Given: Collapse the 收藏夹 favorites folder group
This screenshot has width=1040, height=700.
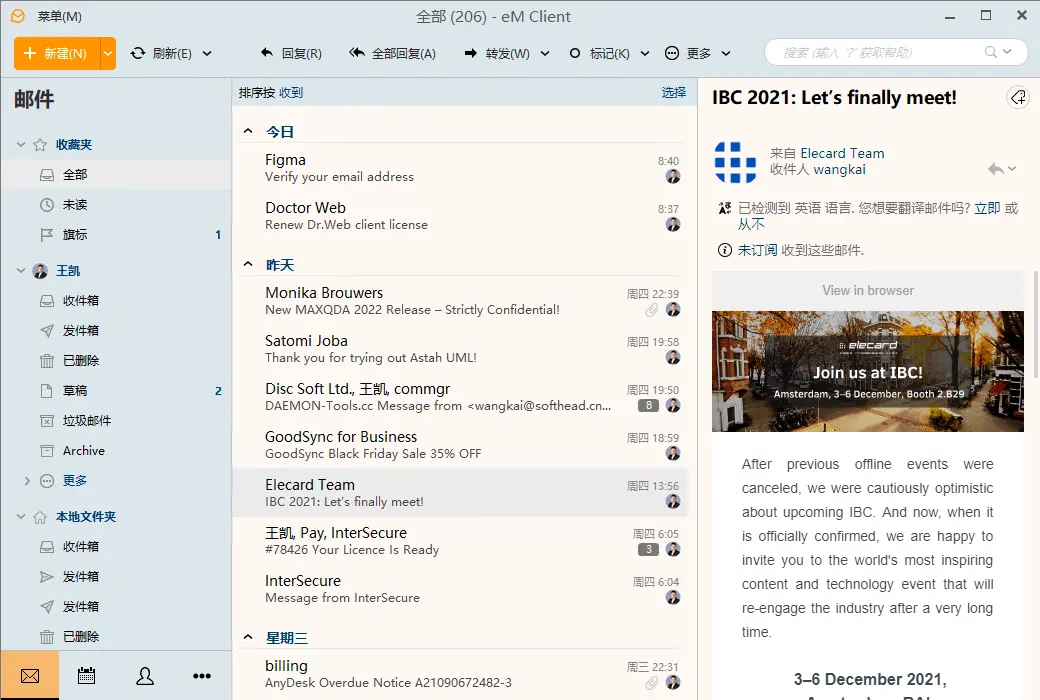Looking at the screenshot, I should pyautogui.click(x=21, y=145).
